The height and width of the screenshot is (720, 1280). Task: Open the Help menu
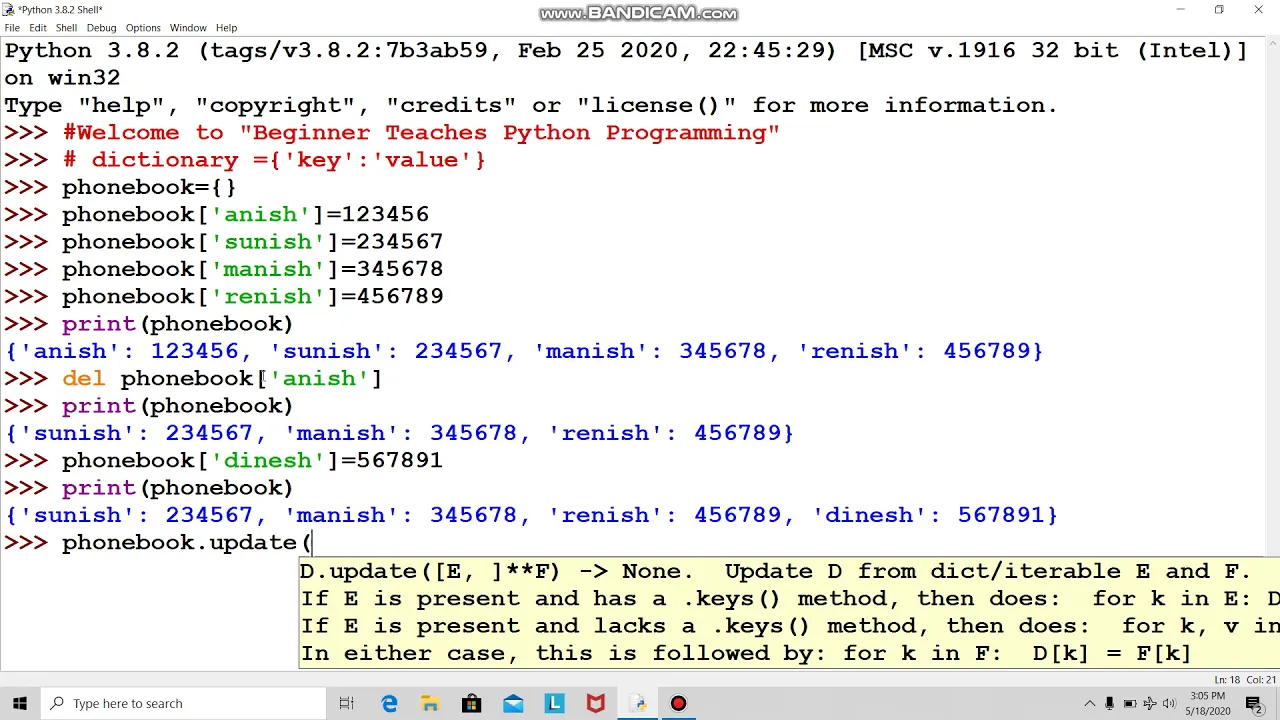[226, 28]
